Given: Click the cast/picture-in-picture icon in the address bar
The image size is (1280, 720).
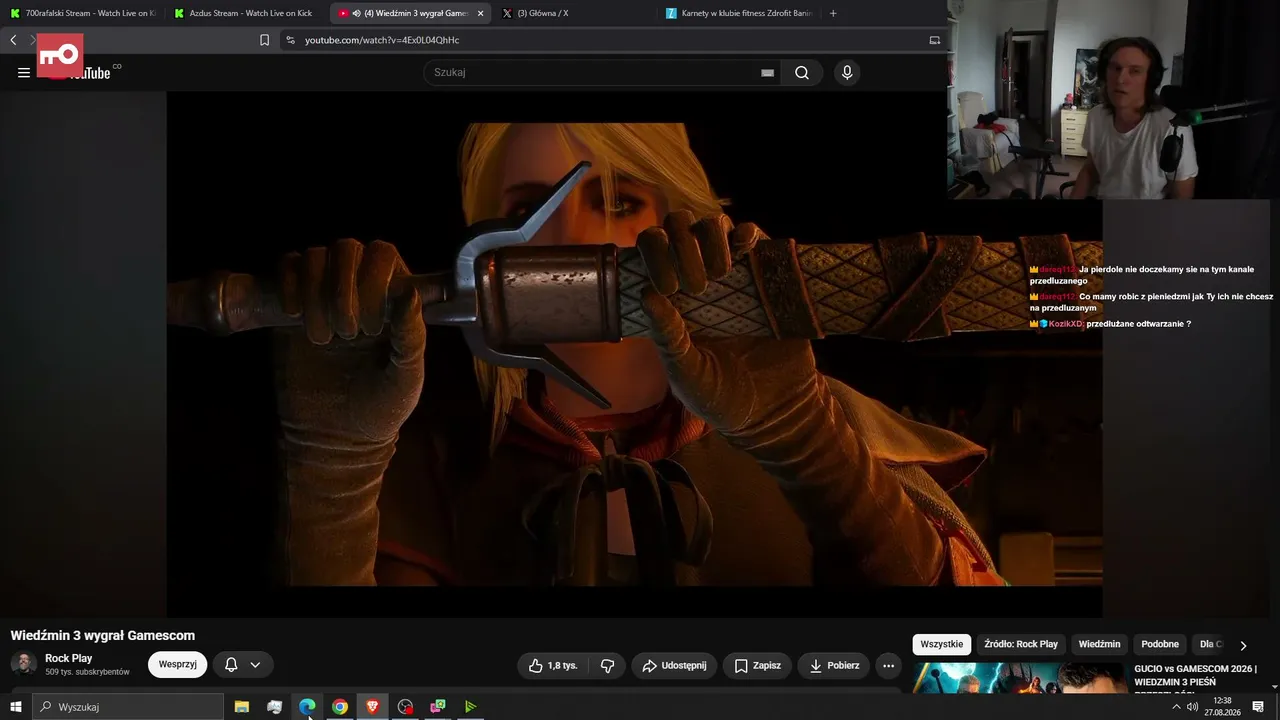Looking at the screenshot, I should click(935, 40).
